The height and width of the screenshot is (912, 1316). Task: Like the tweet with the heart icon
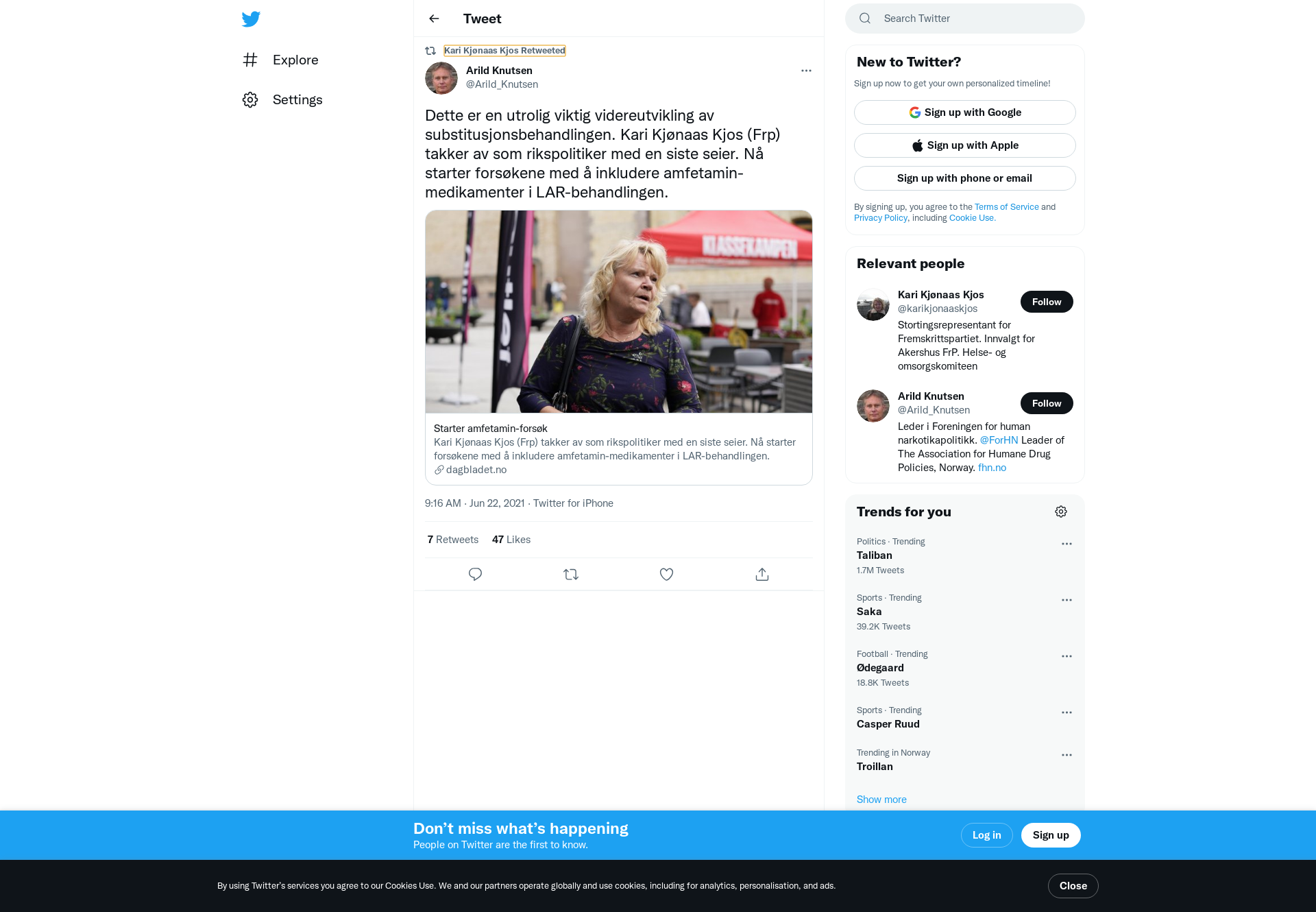coord(666,574)
